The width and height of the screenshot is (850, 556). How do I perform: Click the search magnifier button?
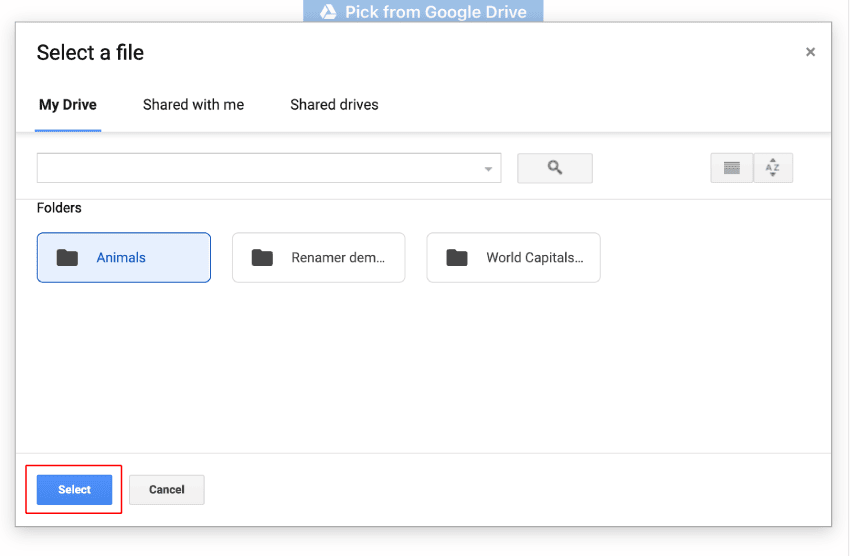(555, 168)
